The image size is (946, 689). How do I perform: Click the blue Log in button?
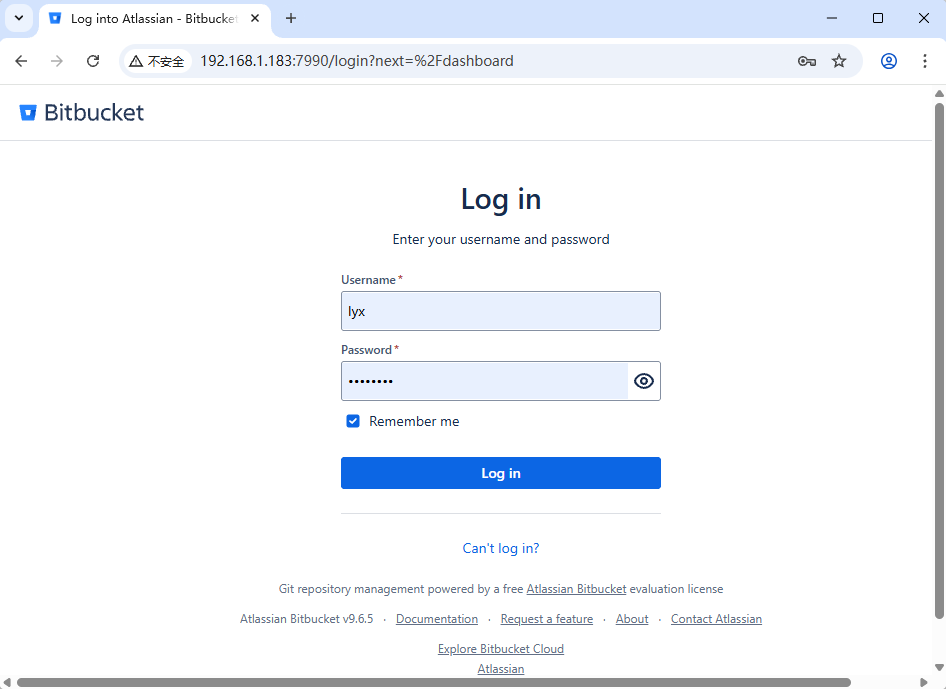point(501,473)
